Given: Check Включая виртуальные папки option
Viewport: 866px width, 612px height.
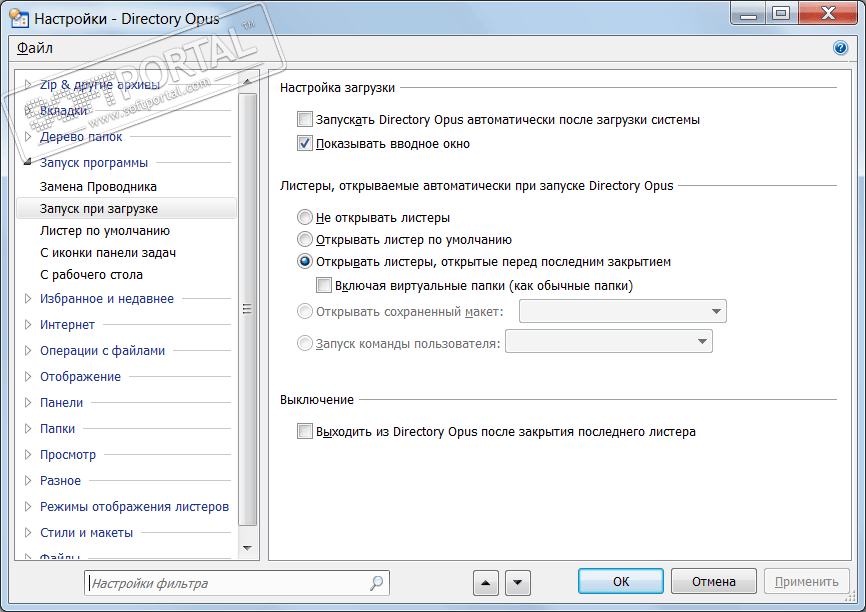Looking at the screenshot, I should click(x=324, y=286).
